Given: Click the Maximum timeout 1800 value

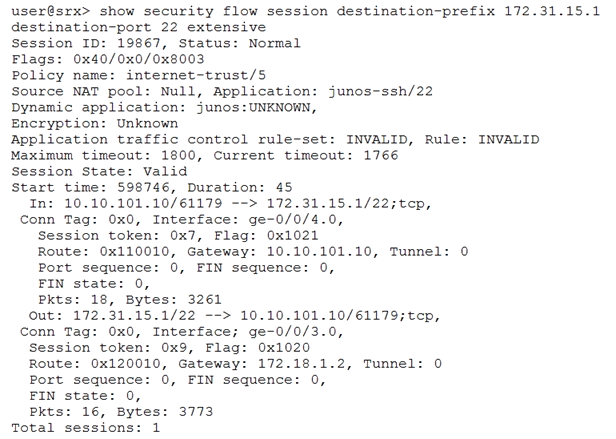Looking at the screenshot, I should tap(178, 155).
